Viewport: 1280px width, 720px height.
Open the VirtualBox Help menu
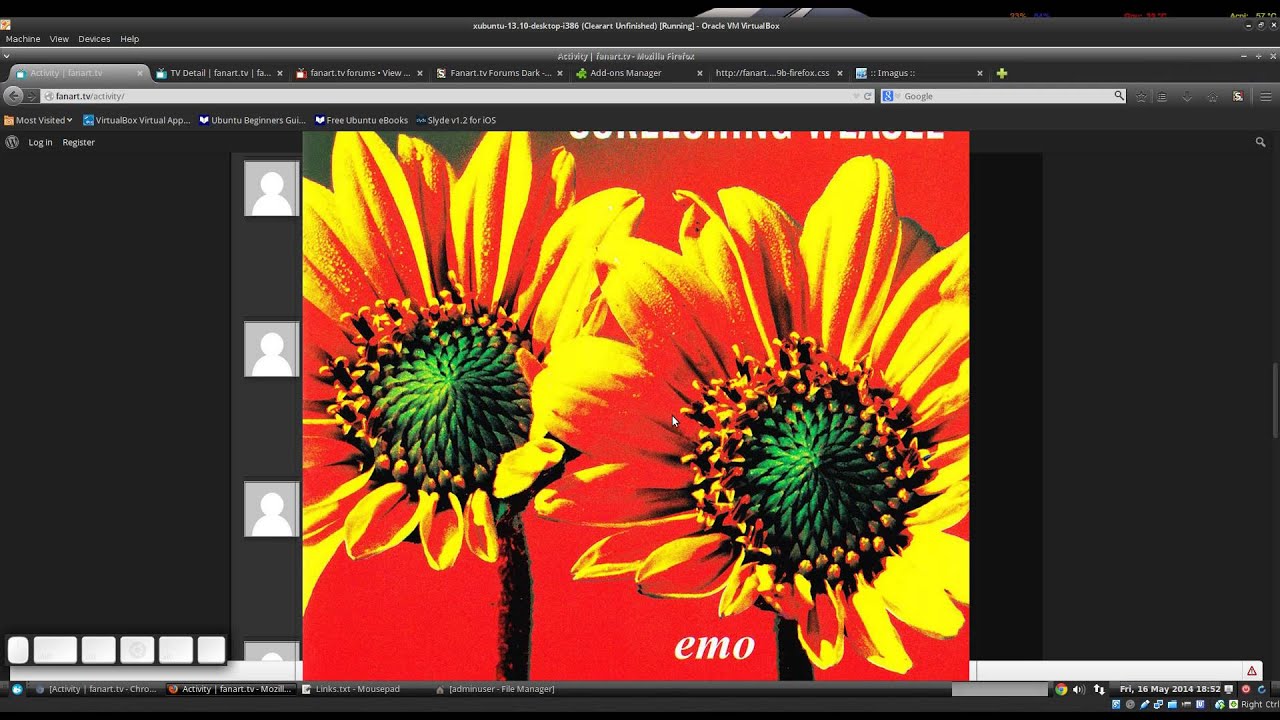(130, 39)
